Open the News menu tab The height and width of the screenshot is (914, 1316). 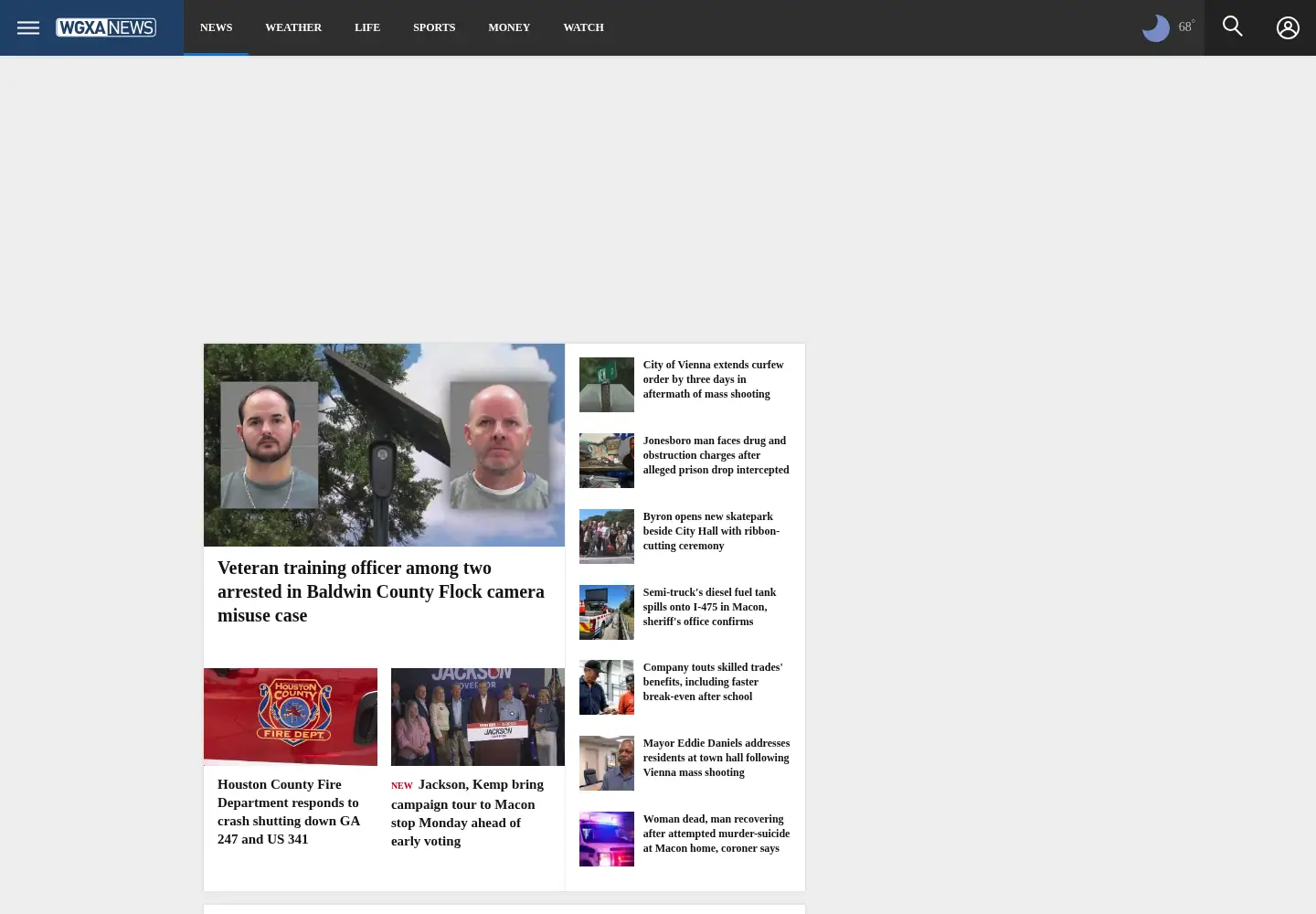click(216, 27)
